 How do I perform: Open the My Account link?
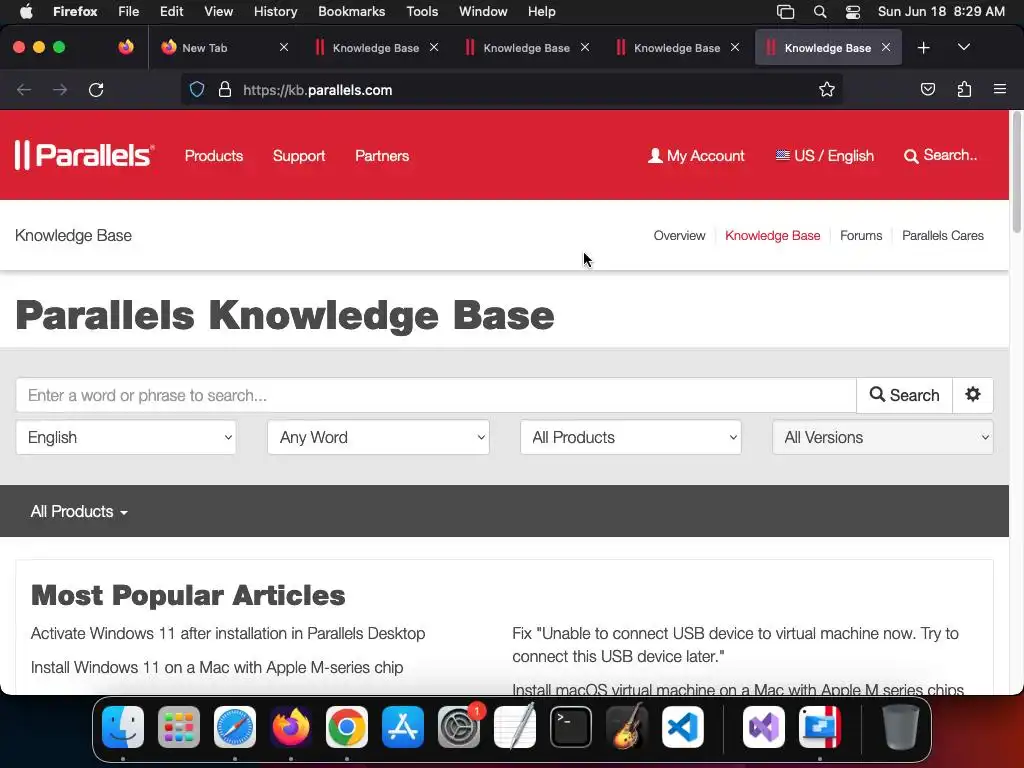pos(696,155)
